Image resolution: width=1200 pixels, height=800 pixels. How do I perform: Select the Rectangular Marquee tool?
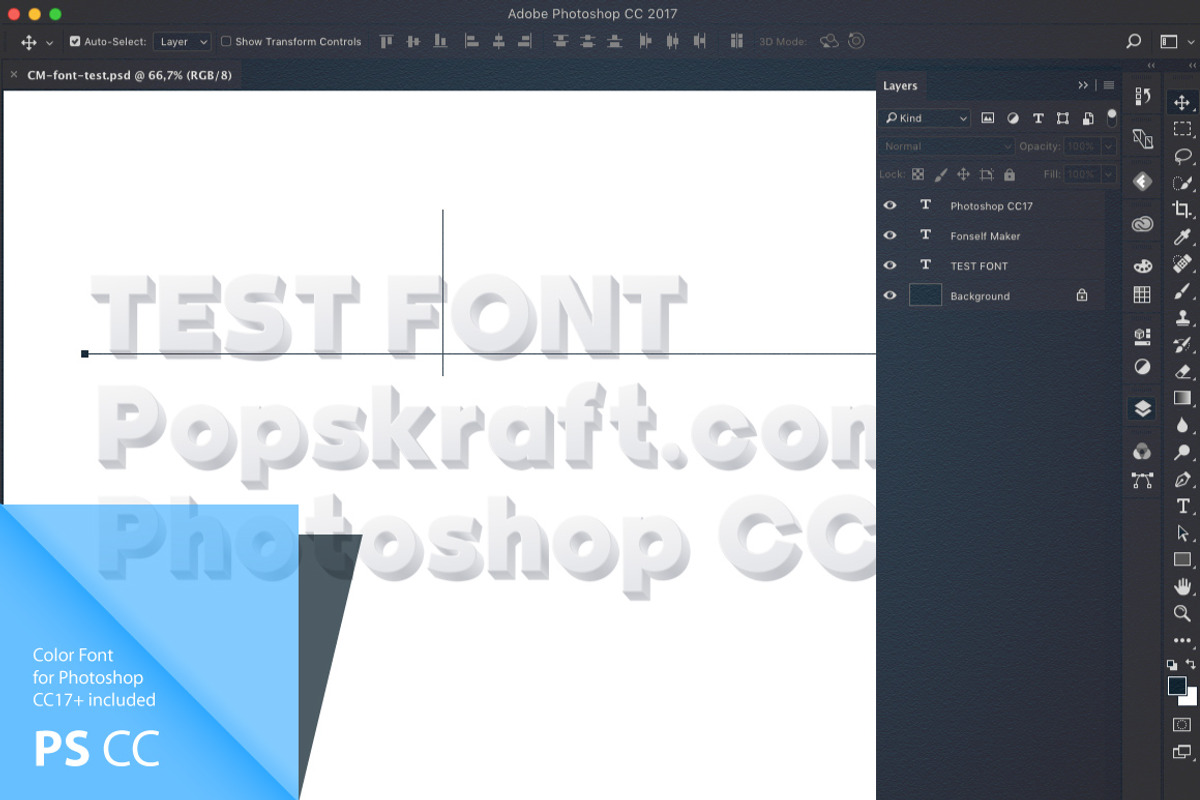pos(1182,129)
